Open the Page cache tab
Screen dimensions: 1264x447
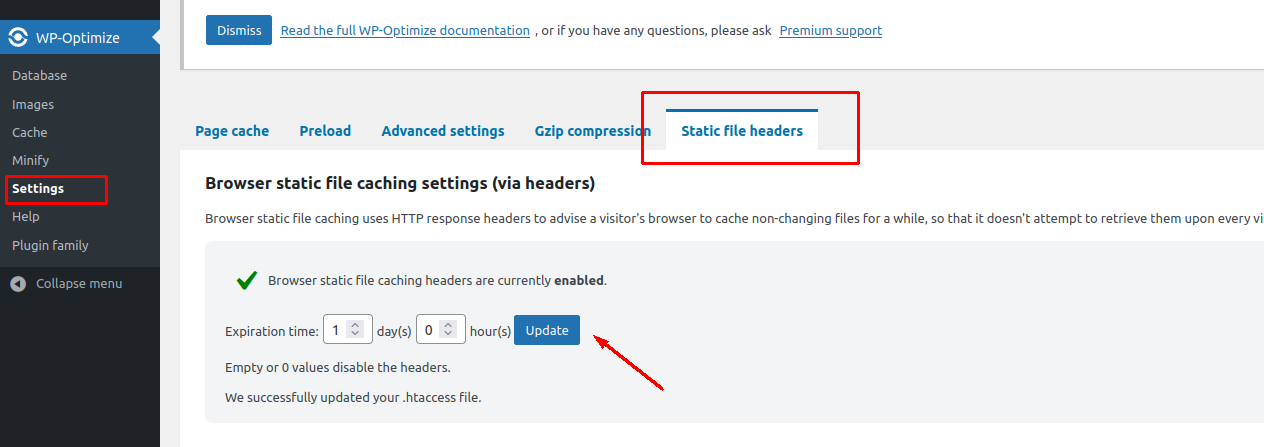[232, 131]
